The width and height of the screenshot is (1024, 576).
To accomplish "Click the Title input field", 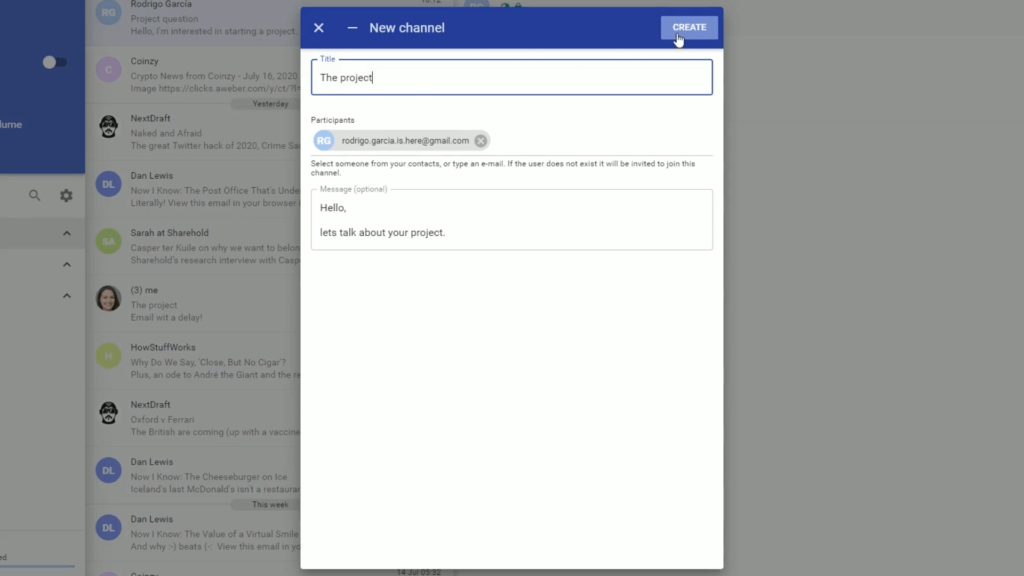I will 511,78.
